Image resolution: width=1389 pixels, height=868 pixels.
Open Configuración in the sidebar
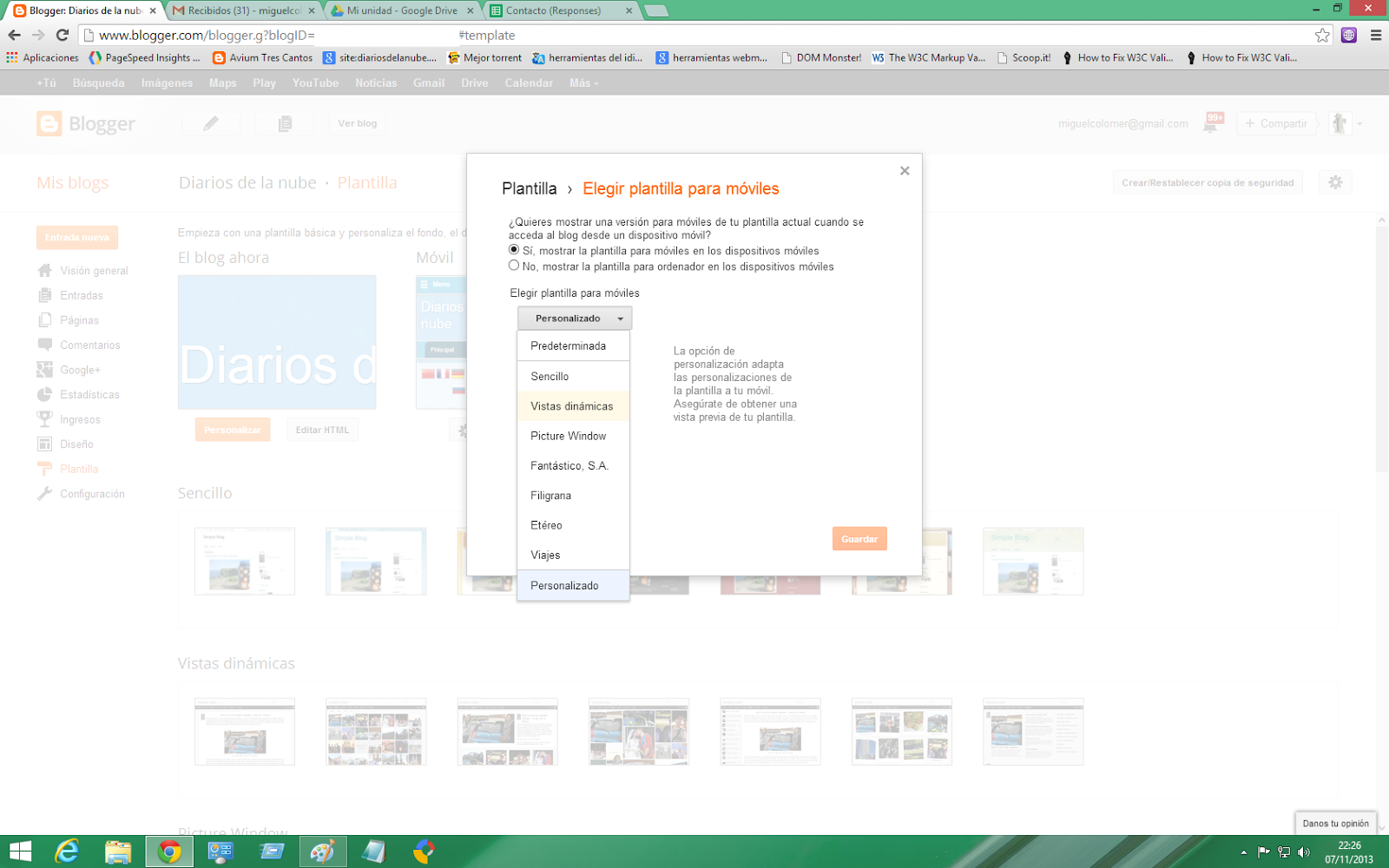82,494
